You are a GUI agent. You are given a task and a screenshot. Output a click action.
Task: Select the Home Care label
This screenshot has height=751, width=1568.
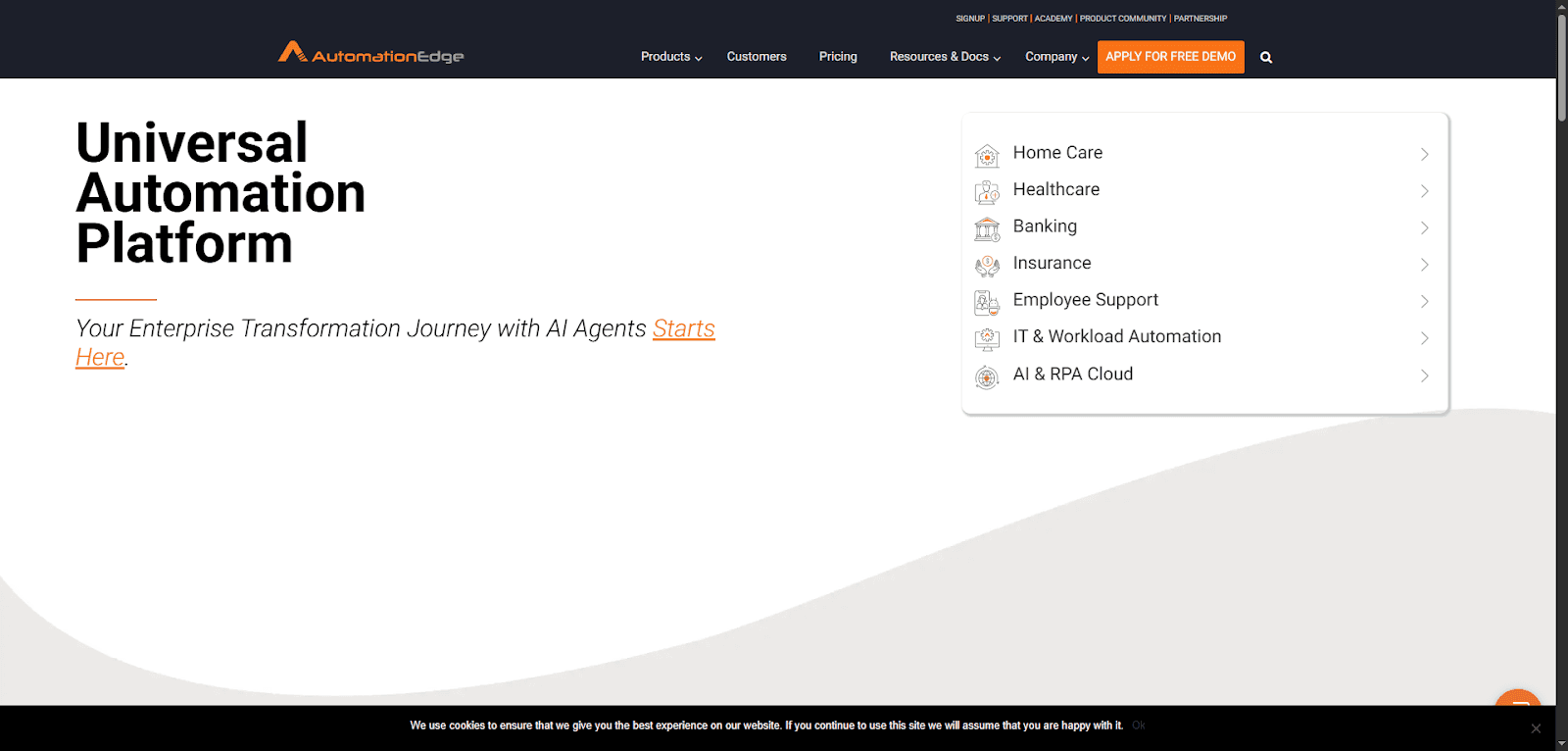tap(1057, 153)
